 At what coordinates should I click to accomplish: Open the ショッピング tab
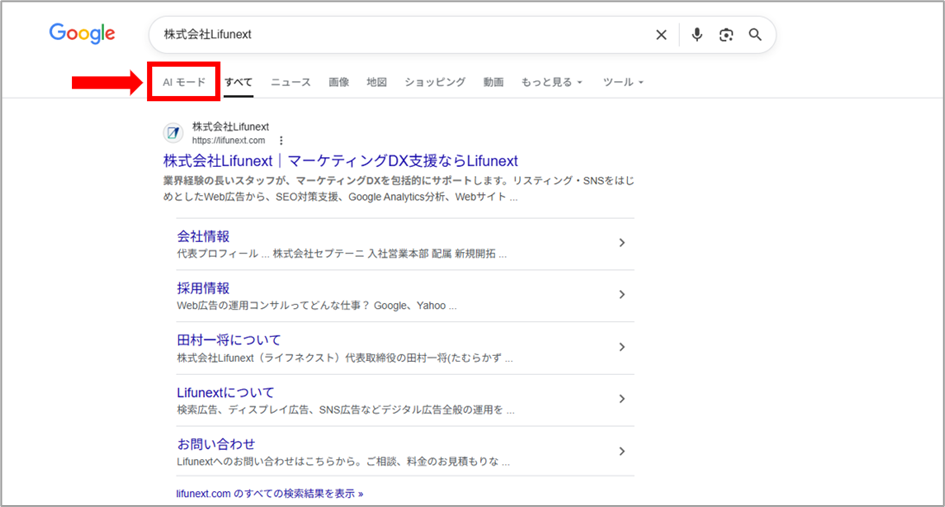tap(435, 82)
